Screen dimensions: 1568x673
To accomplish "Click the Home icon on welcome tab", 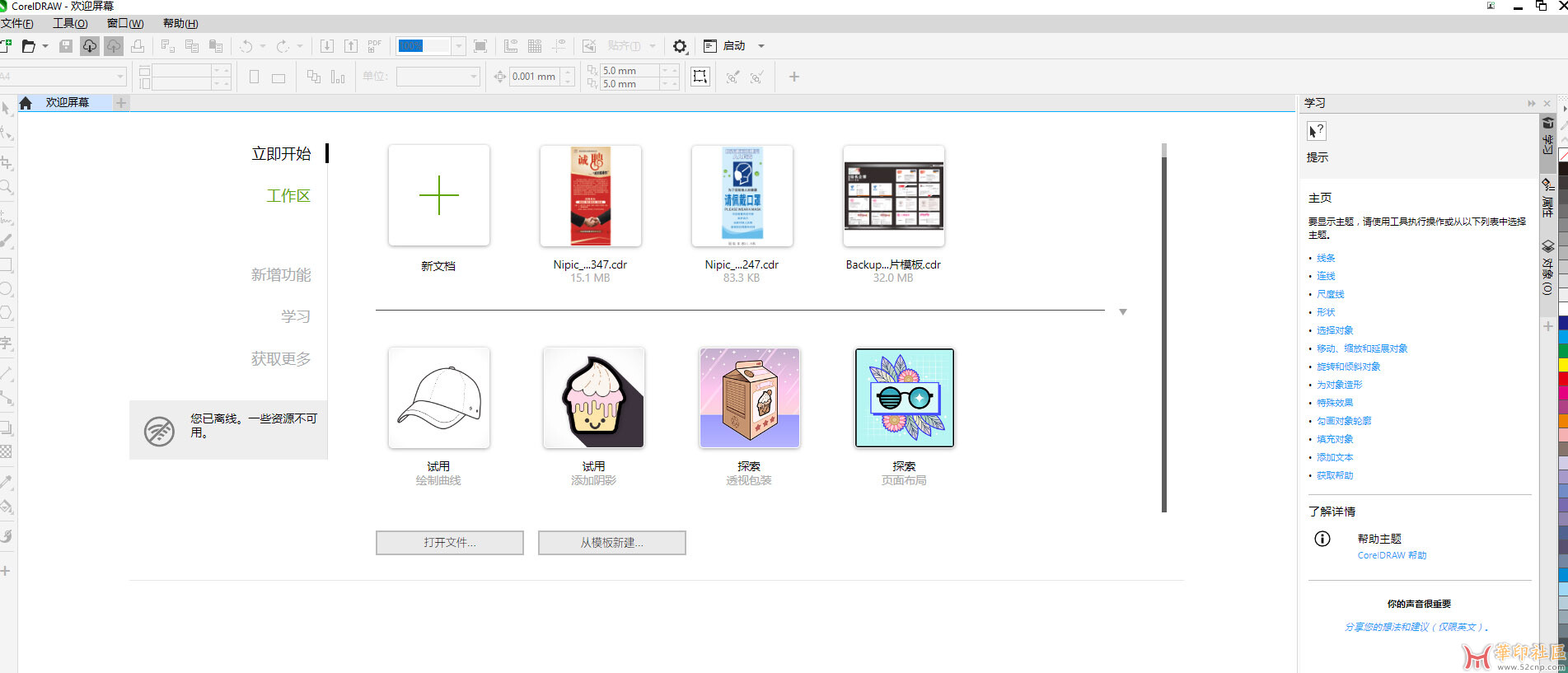I will point(26,103).
